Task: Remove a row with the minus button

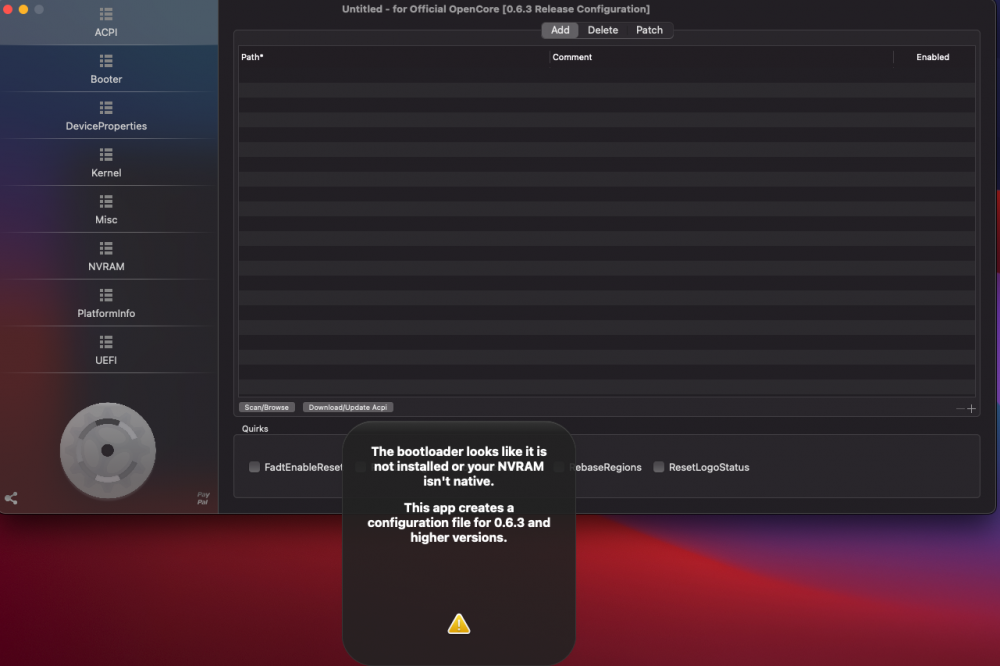Action: [x=960, y=408]
